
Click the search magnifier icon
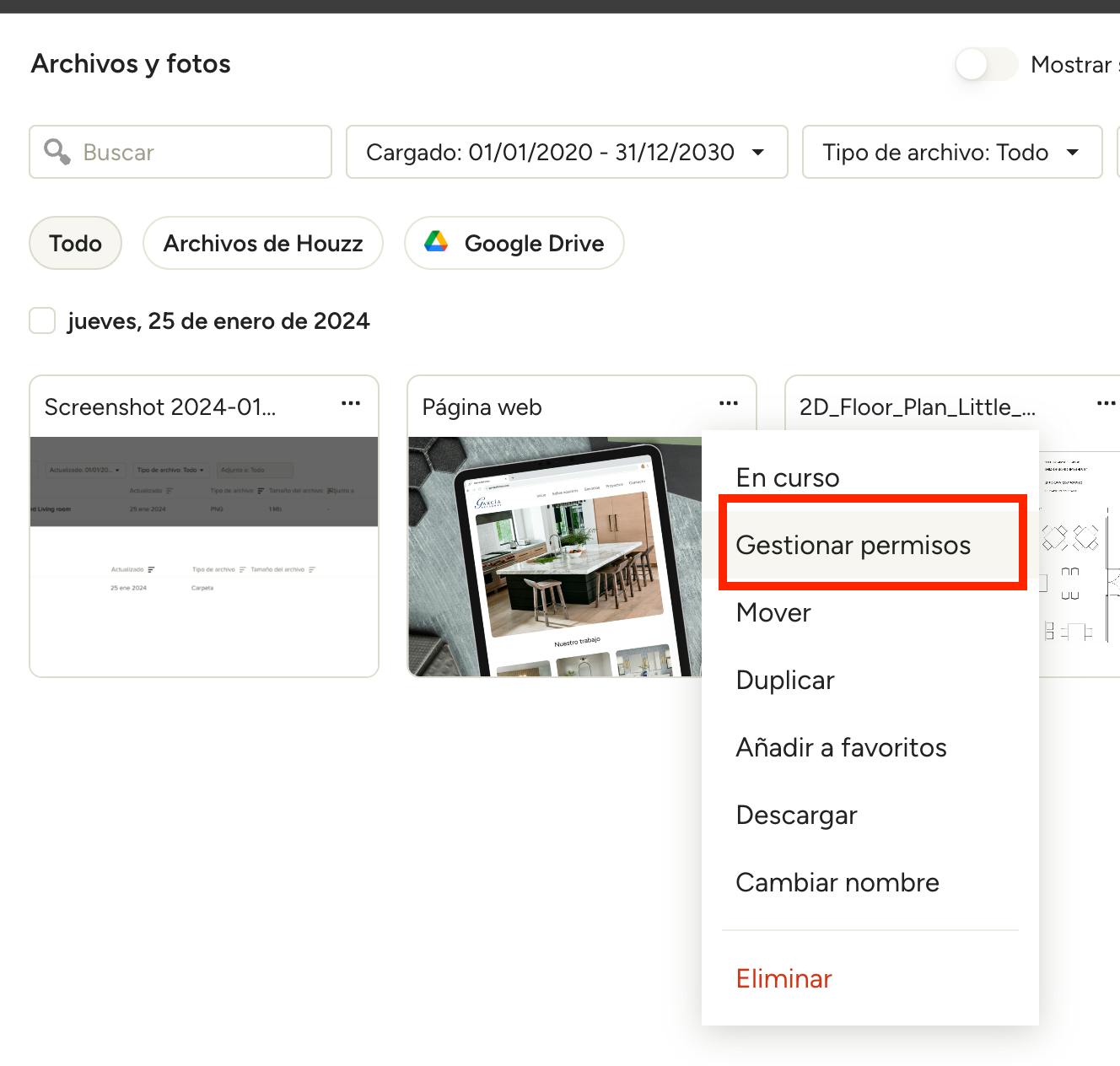[x=57, y=152]
